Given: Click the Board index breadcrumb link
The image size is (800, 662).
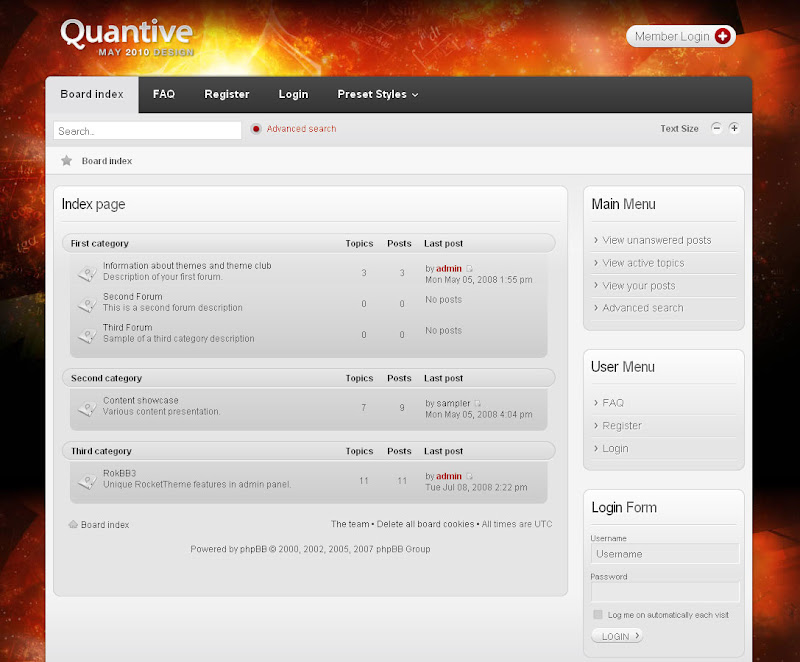Looking at the screenshot, I should tap(107, 161).
